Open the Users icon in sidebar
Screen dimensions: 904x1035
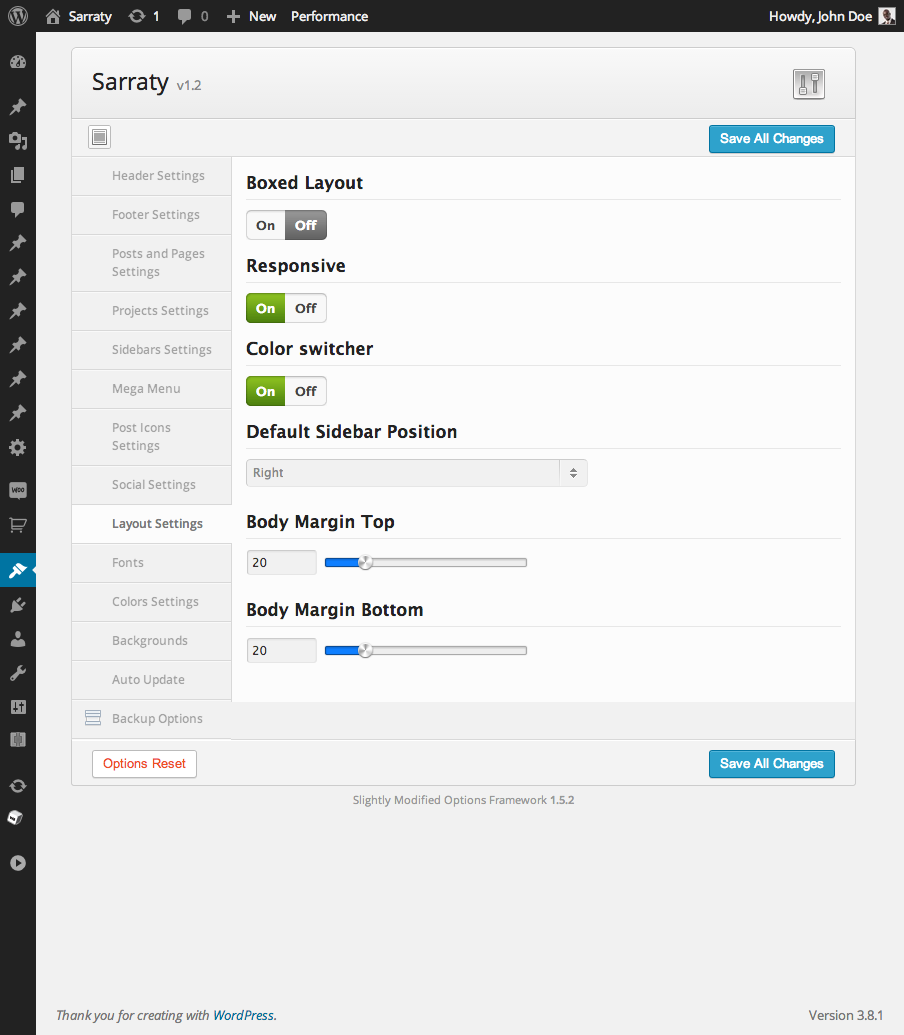[x=18, y=639]
